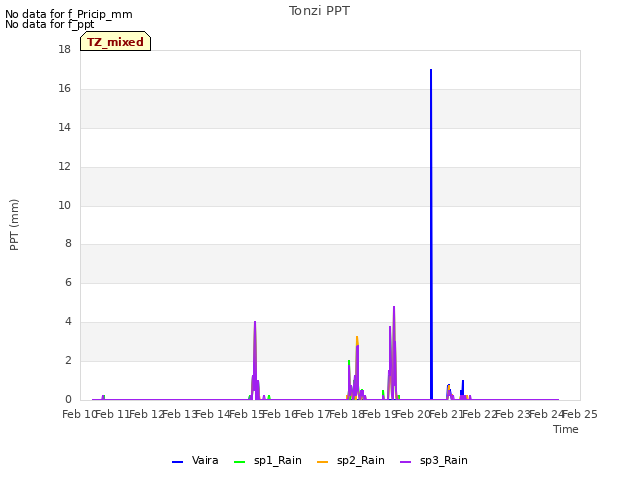Screen dimensions: 640x480
Task: Click the y-axis tick label 18
Action: coord(64,50)
